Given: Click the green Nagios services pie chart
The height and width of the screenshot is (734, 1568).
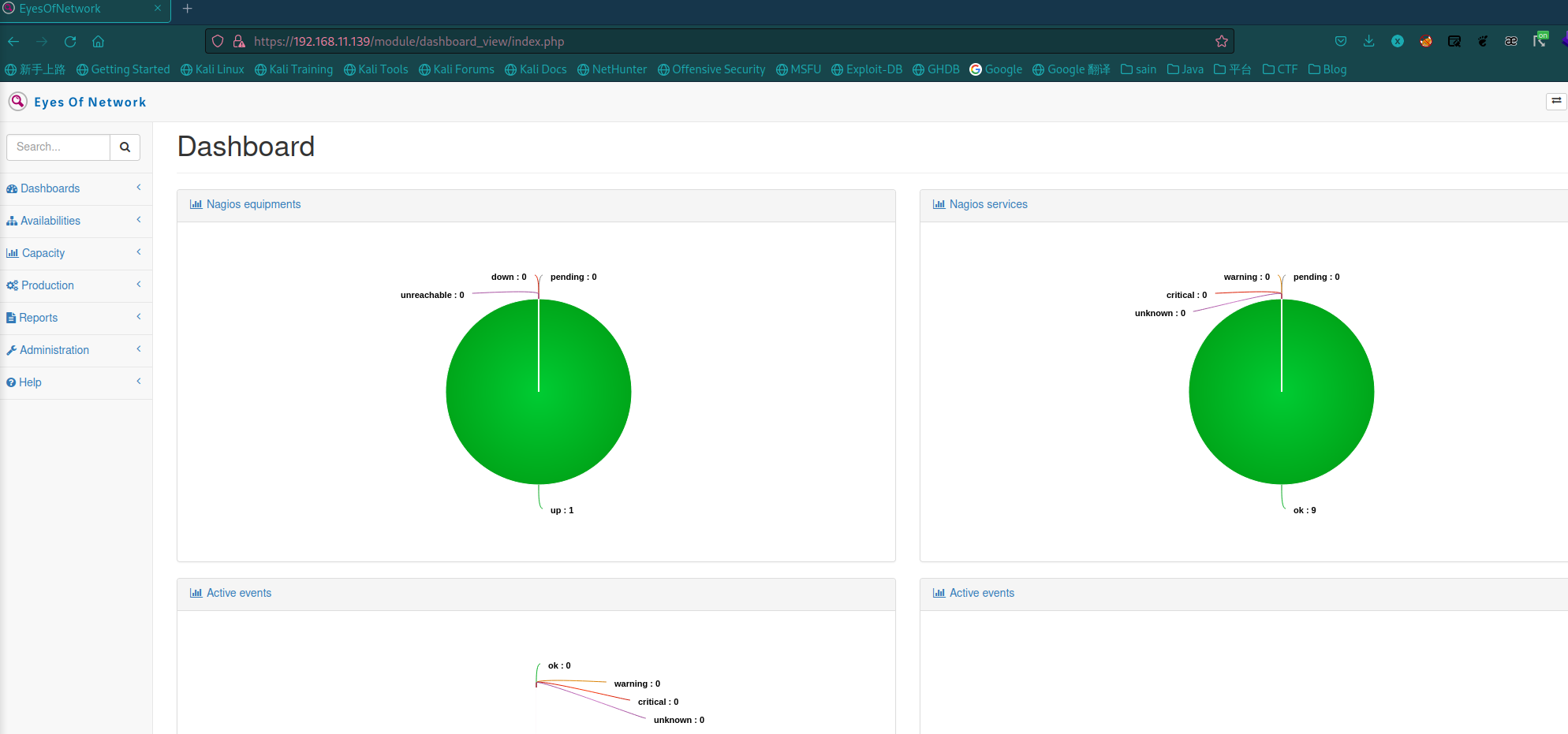Looking at the screenshot, I should (x=1282, y=392).
